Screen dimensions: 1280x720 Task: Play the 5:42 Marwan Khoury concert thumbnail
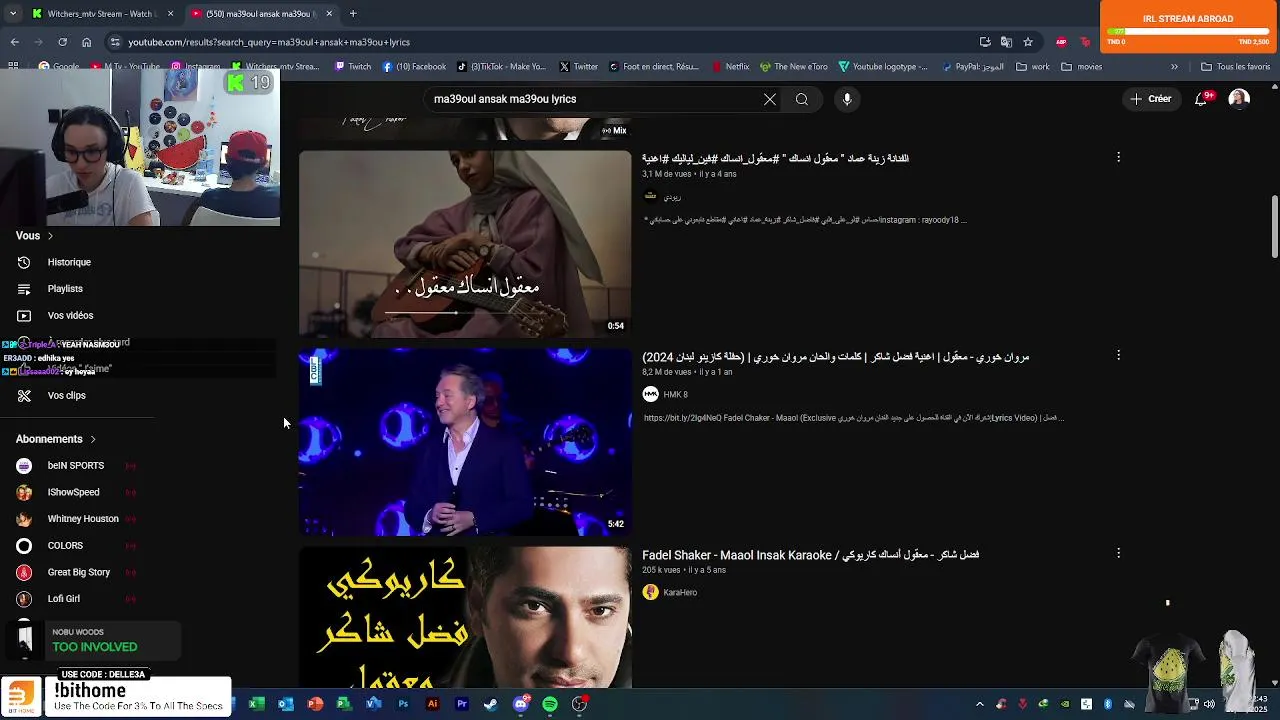pos(465,442)
